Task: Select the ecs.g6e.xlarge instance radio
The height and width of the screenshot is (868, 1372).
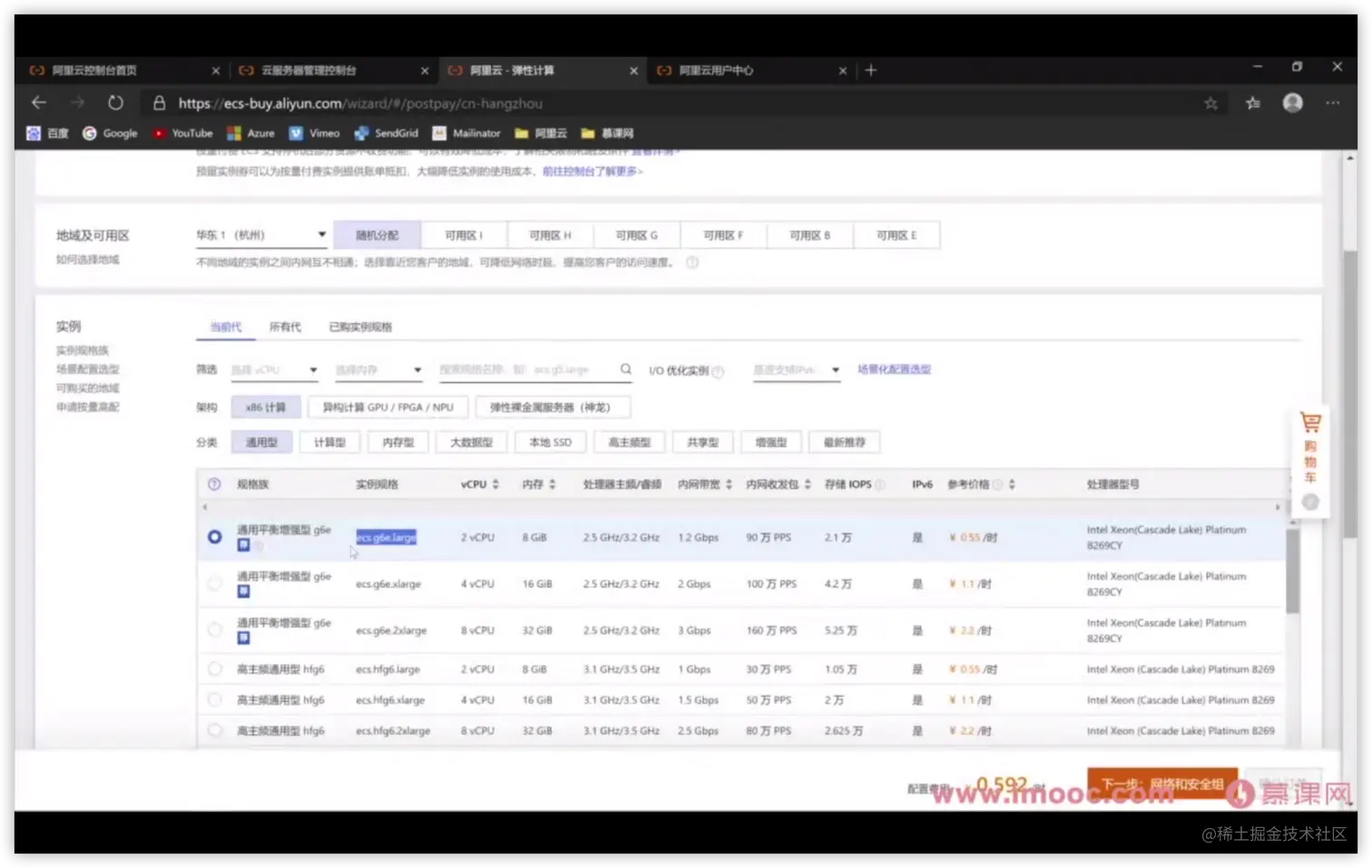Action: [x=214, y=583]
